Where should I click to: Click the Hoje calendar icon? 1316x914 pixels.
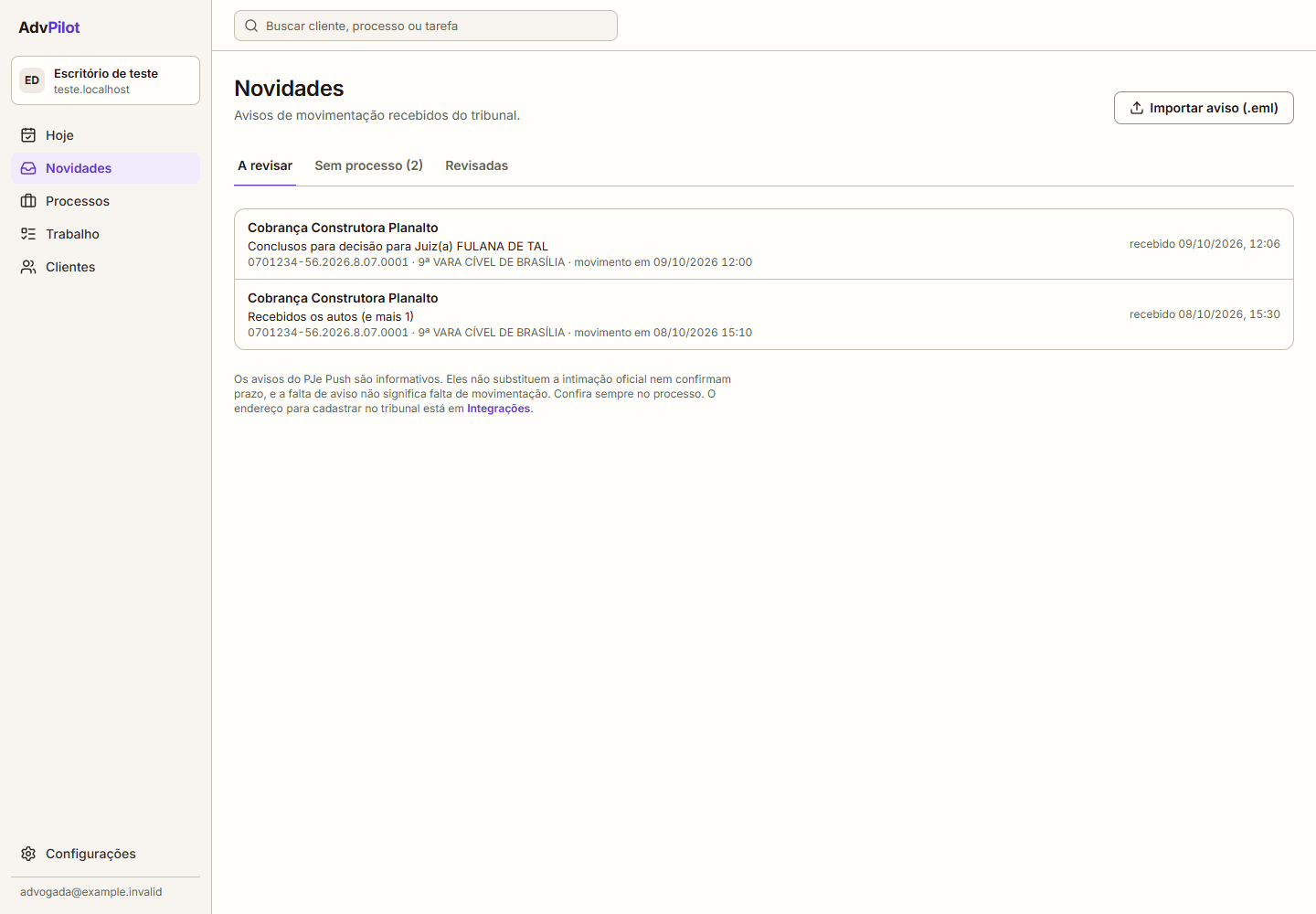point(28,135)
